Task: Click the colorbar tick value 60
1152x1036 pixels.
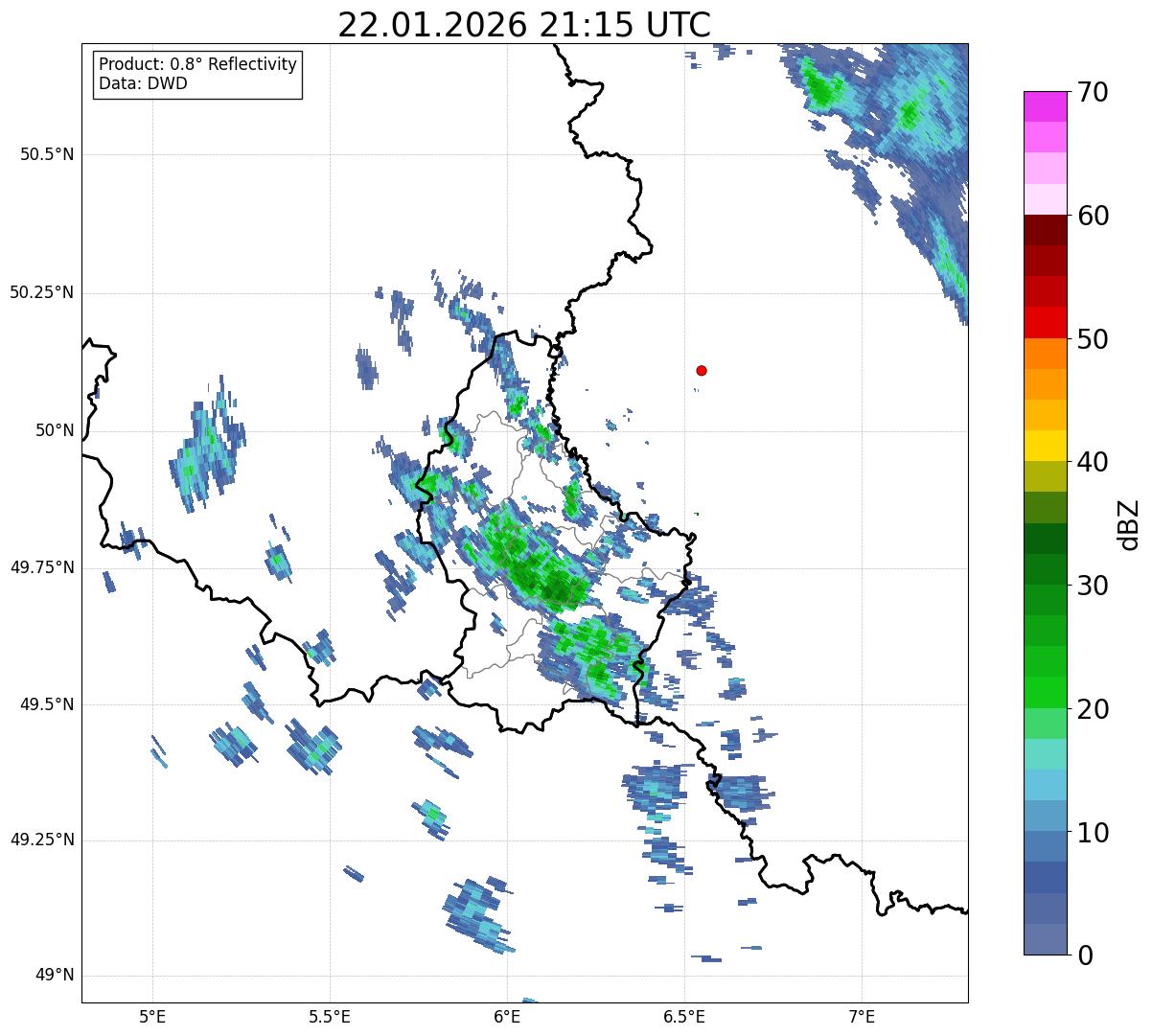Action: (1093, 216)
